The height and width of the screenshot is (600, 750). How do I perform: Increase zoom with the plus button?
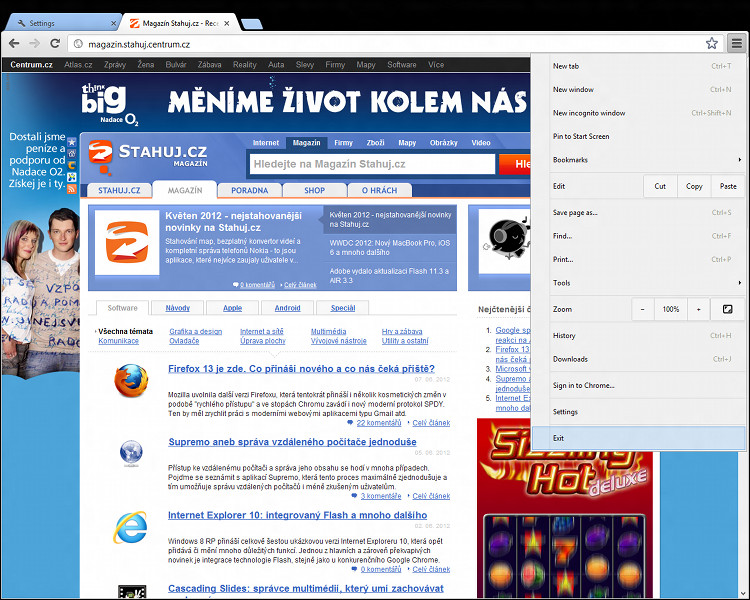[x=698, y=309]
